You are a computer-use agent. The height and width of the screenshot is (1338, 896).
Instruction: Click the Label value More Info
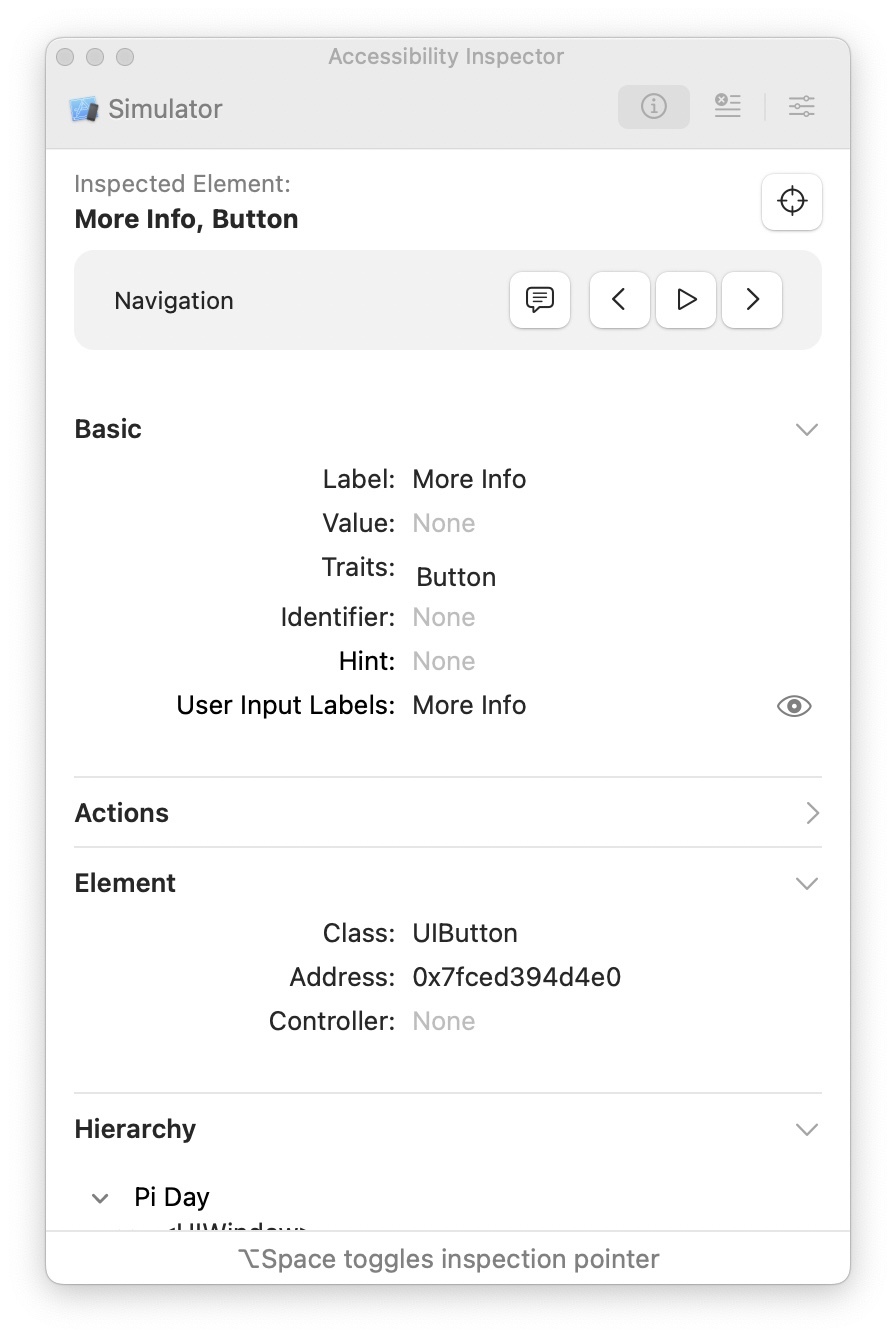tap(469, 479)
